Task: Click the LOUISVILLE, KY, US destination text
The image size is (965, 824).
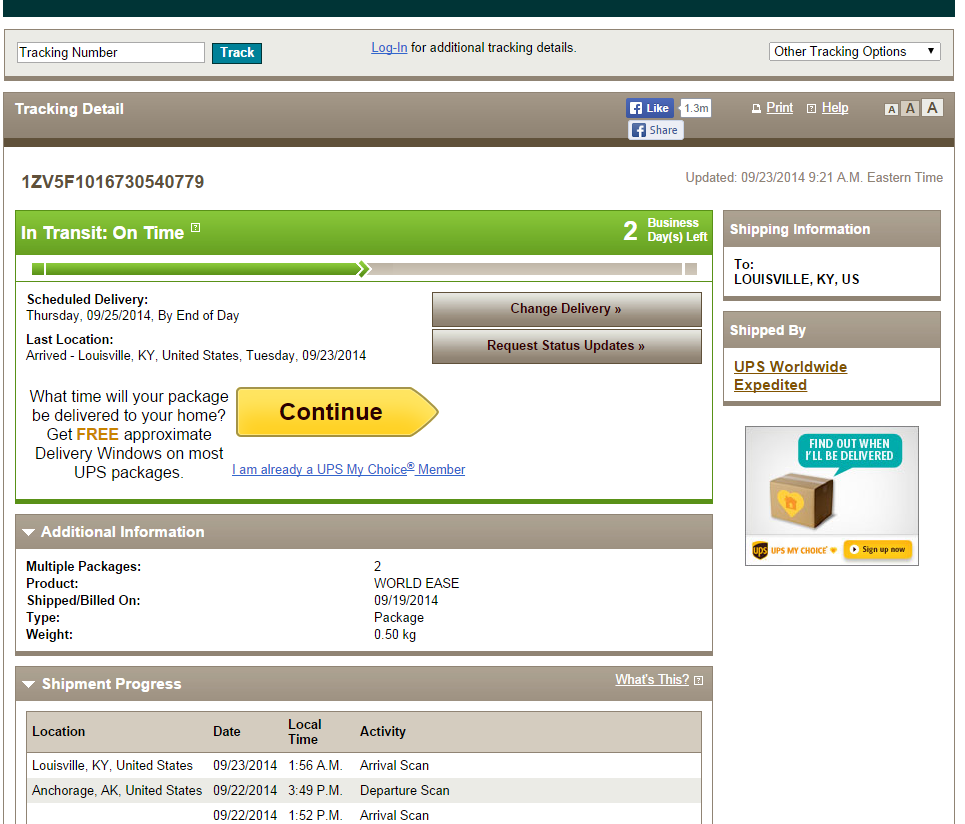Action: click(796, 279)
